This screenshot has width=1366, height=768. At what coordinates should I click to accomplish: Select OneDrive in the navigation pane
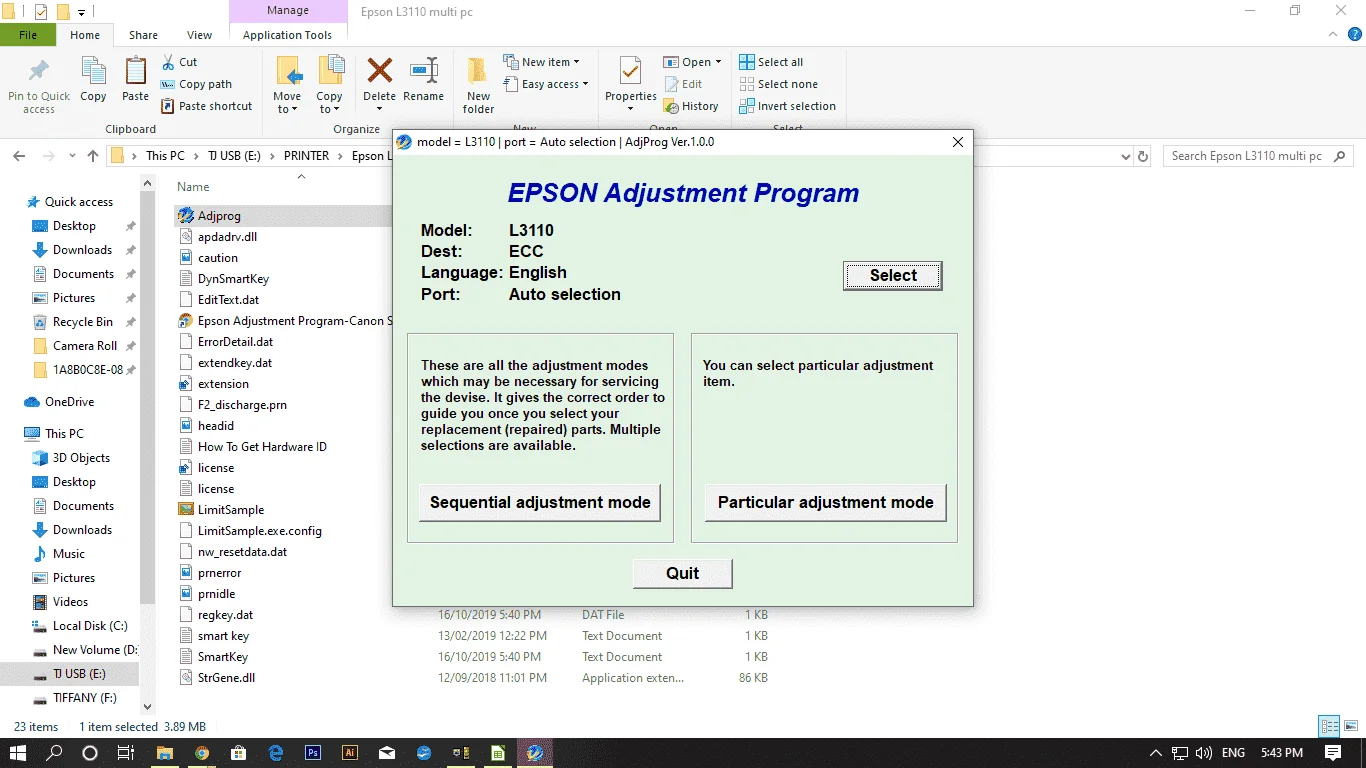pos(70,402)
